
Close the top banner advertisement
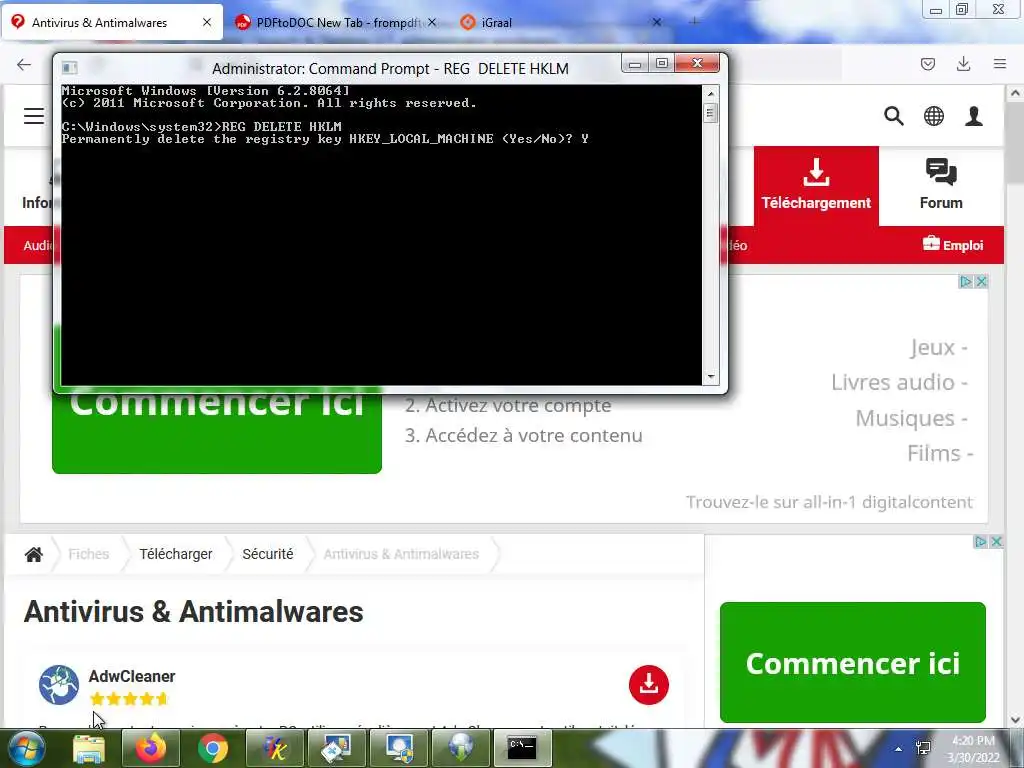point(981,281)
